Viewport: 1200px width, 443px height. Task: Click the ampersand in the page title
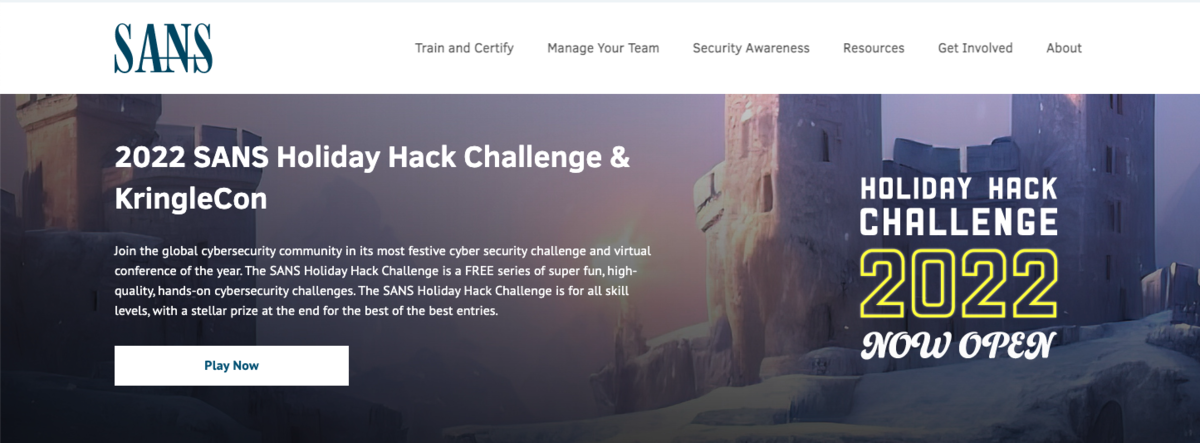pos(620,158)
